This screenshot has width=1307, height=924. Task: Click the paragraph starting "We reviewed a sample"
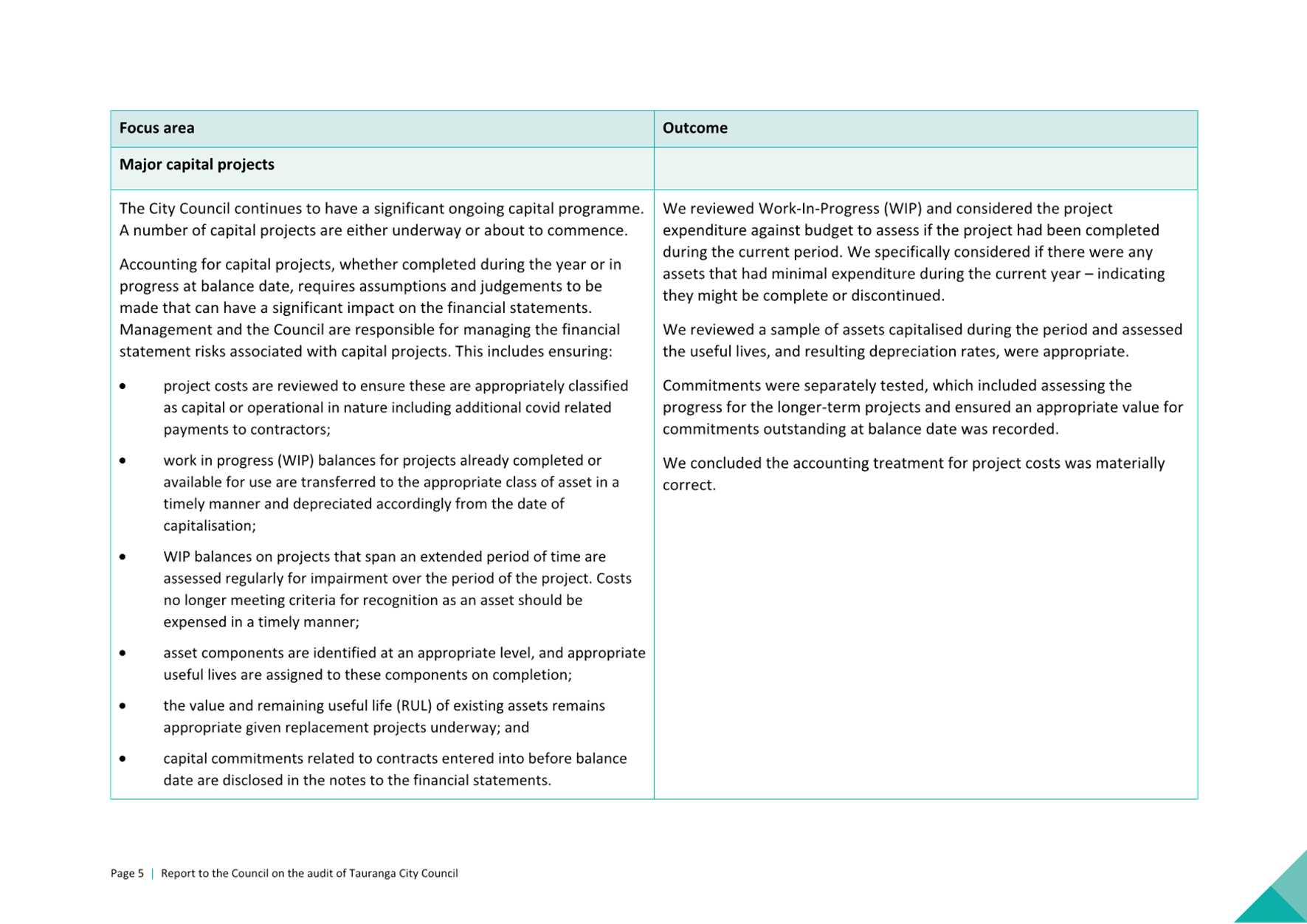[x=921, y=340]
